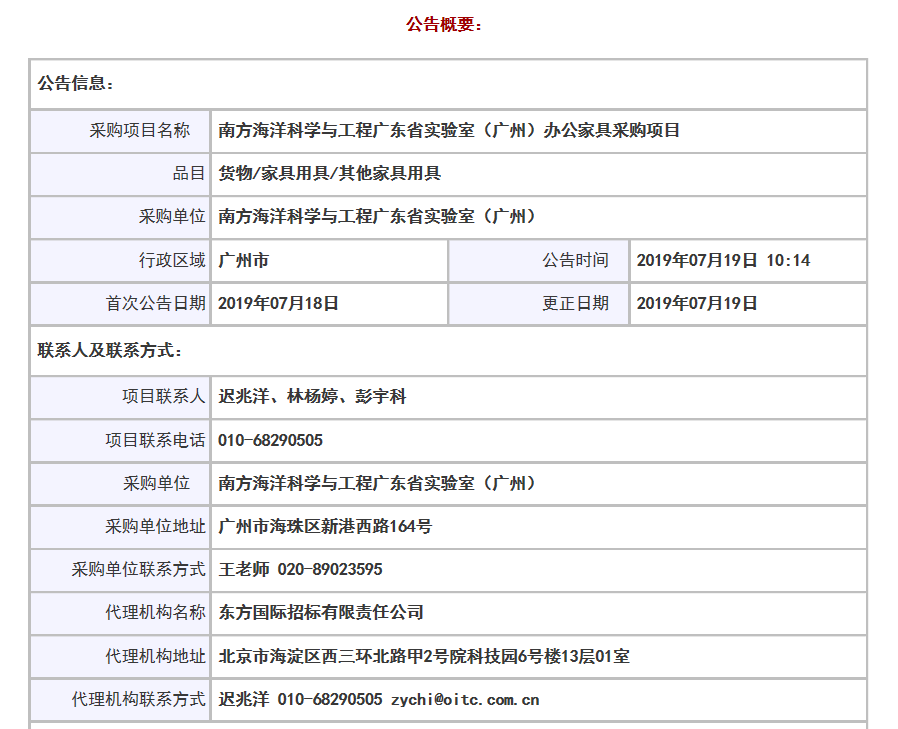
Task: Click the announcement time 2019年07月19日 10:14
Action: (723, 261)
